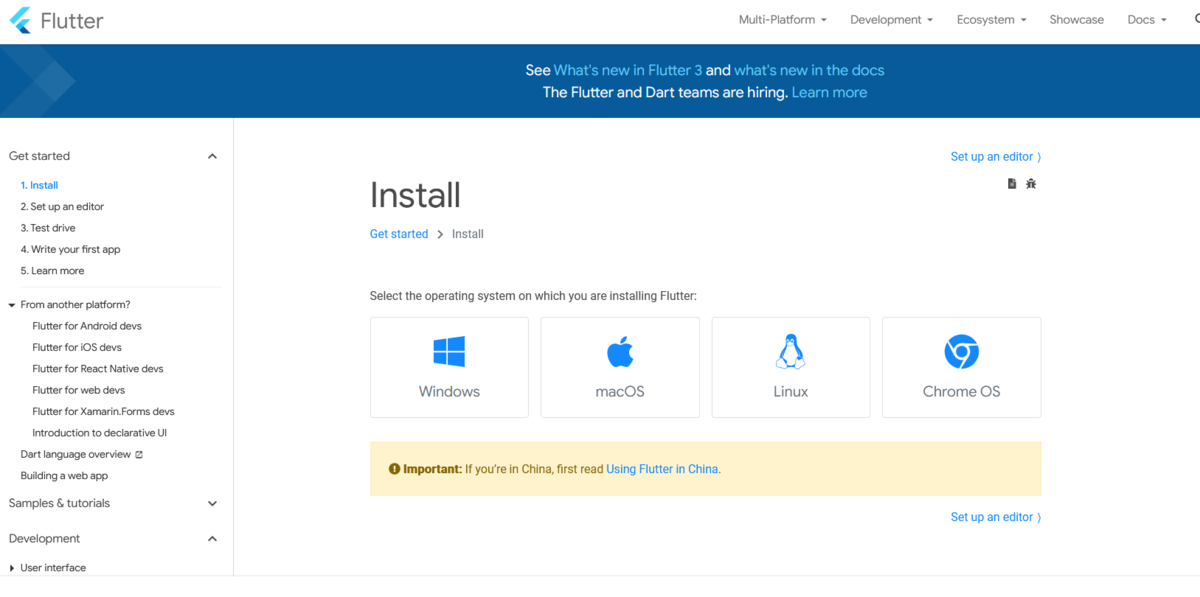
Task: Expand the Samples & tutorials section
Action: point(212,504)
